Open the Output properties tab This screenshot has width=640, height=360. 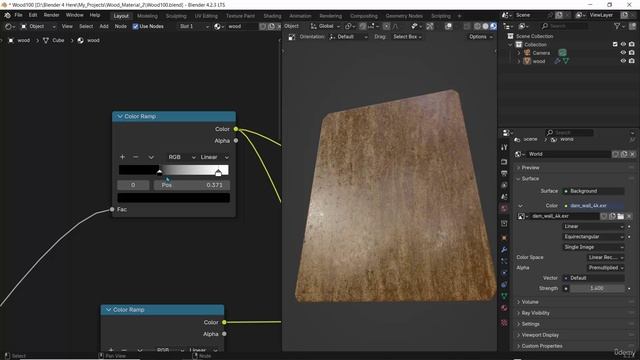pos(504,173)
